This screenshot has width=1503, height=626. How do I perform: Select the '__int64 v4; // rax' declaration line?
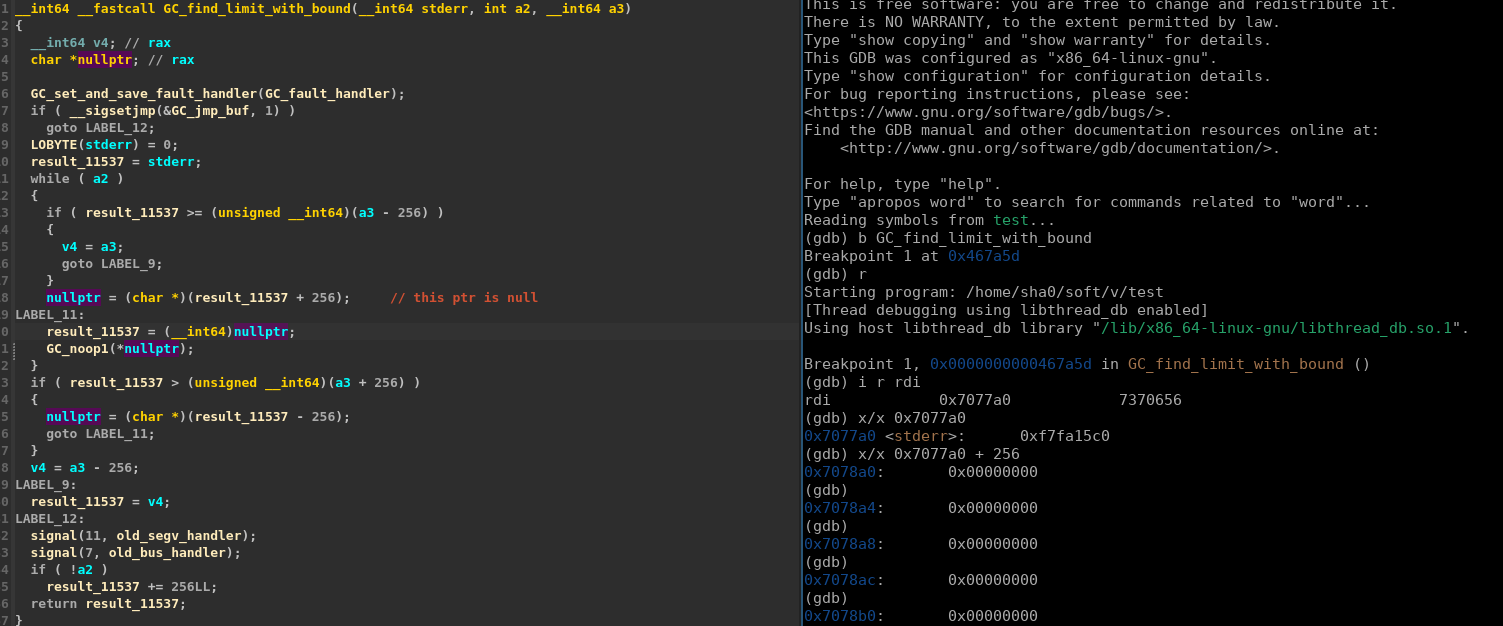point(100,43)
